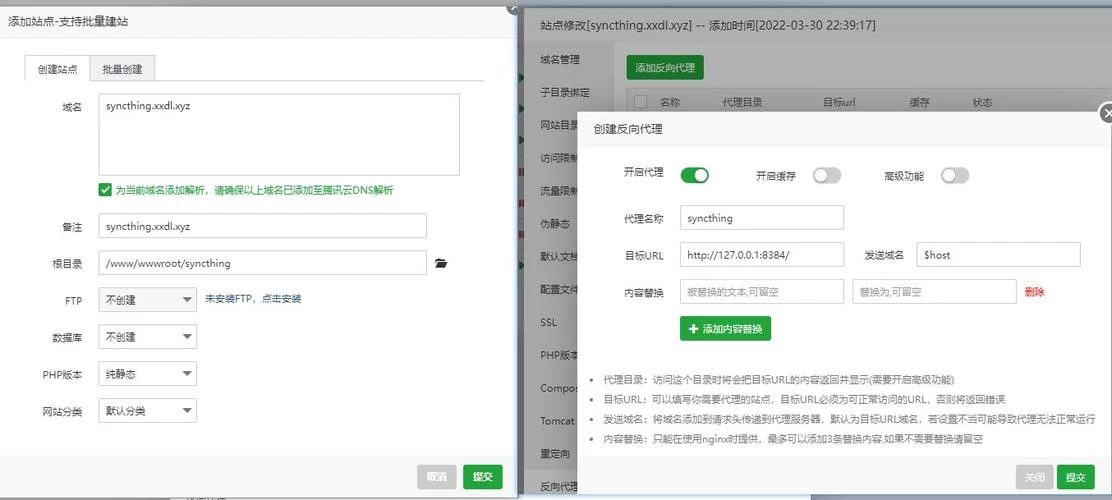Image resolution: width=1112 pixels, height=500 pixels.
Task: Click the 未安装FTP，点击安装 link
Action: [x=253, y=299]
